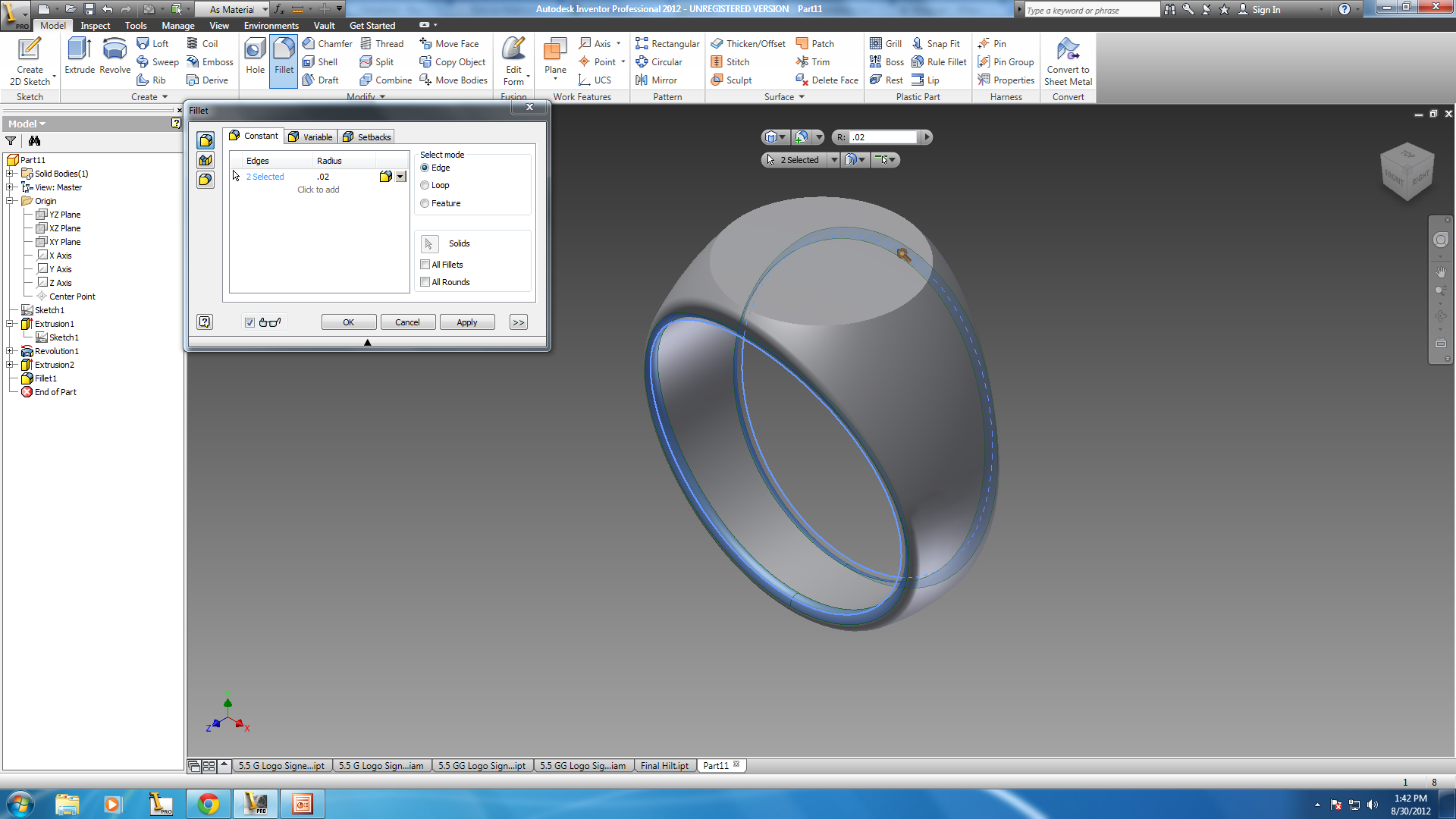Select the Hole tool
The height and width of the screenshot is (819, 1456).
255,55
